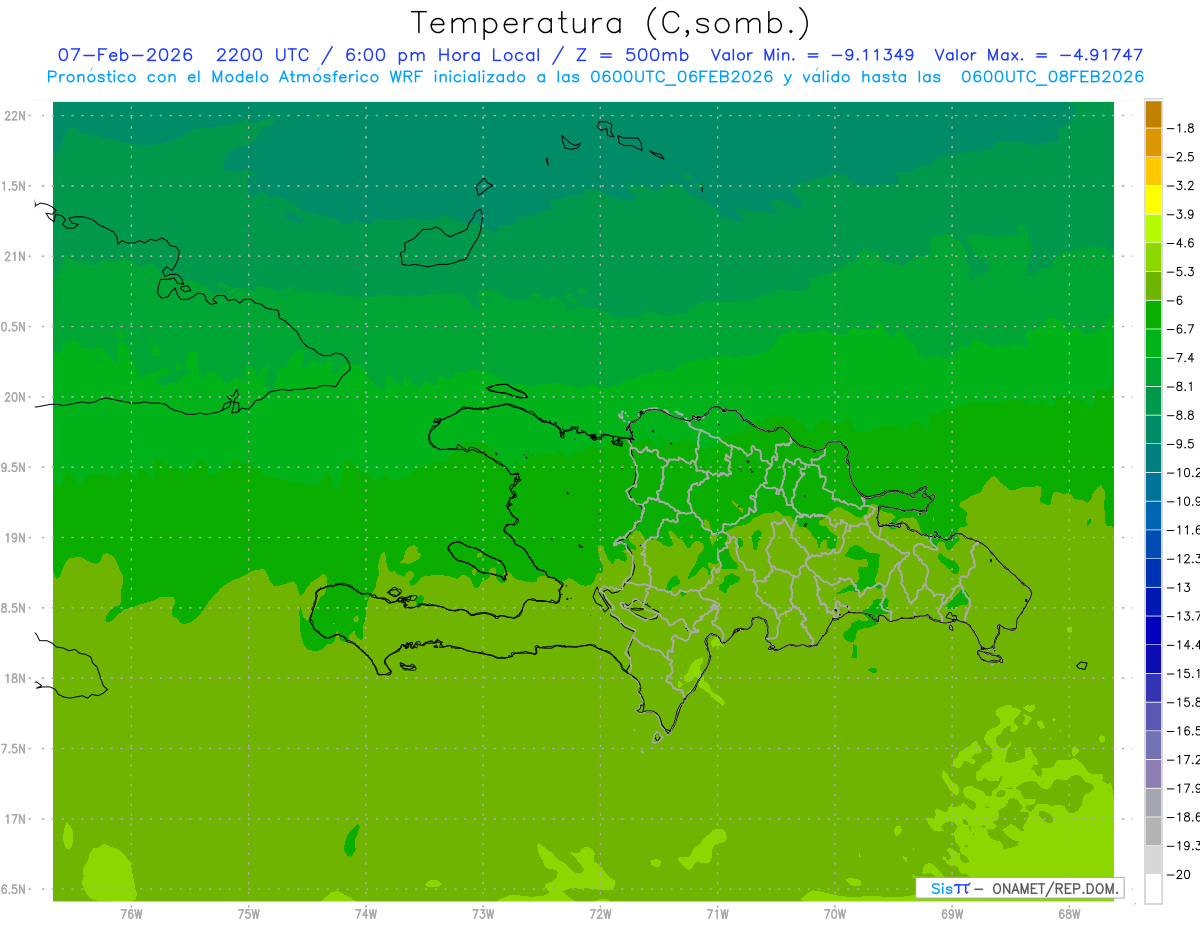Click the "17N" latitude label
1200x927 pixels.
pyautogui.click(x=17, y=820)
